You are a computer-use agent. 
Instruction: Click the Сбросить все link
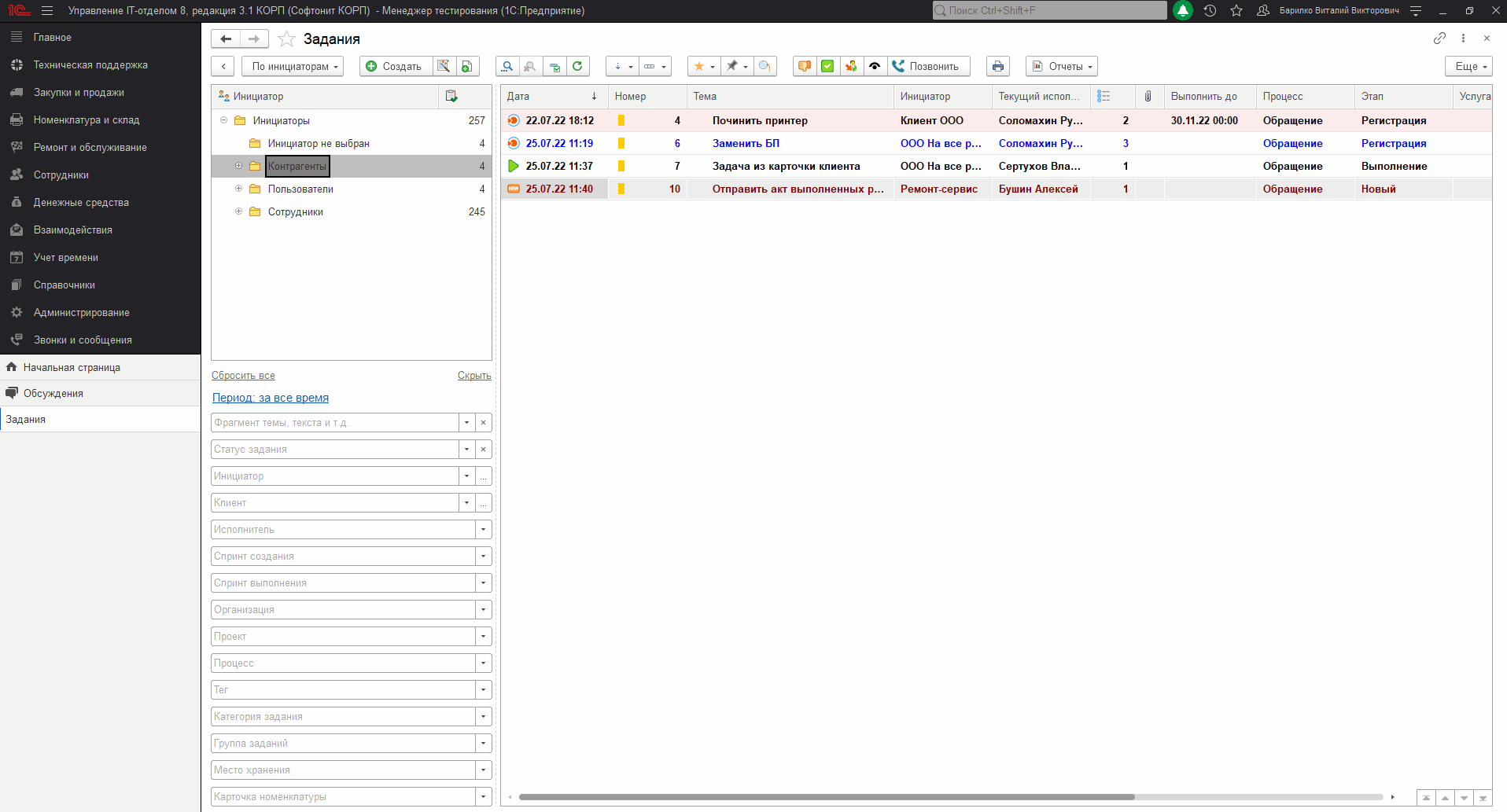(x=243, y=376)
